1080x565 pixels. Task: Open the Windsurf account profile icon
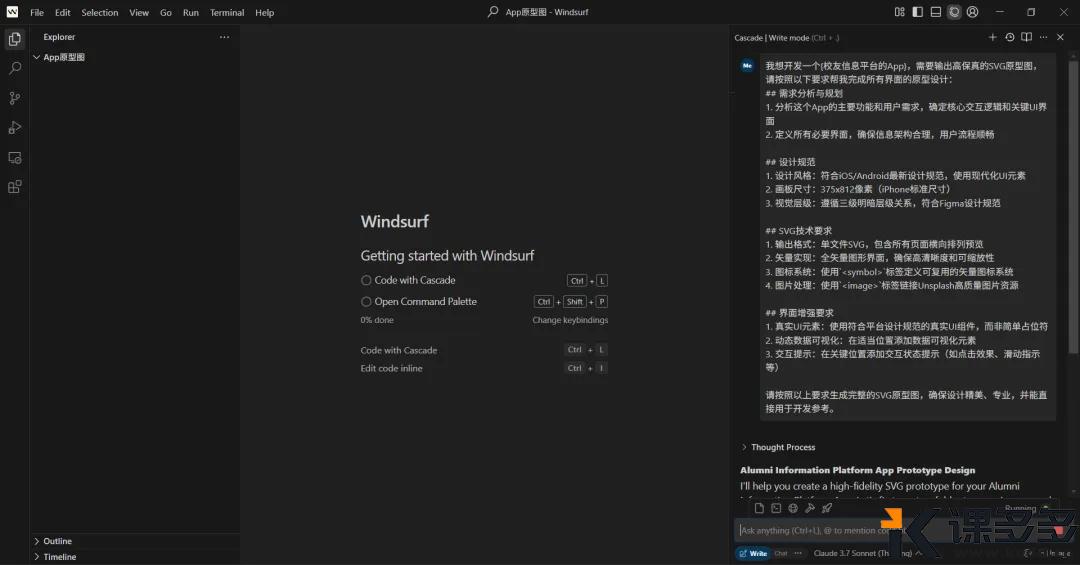[973, 12]
